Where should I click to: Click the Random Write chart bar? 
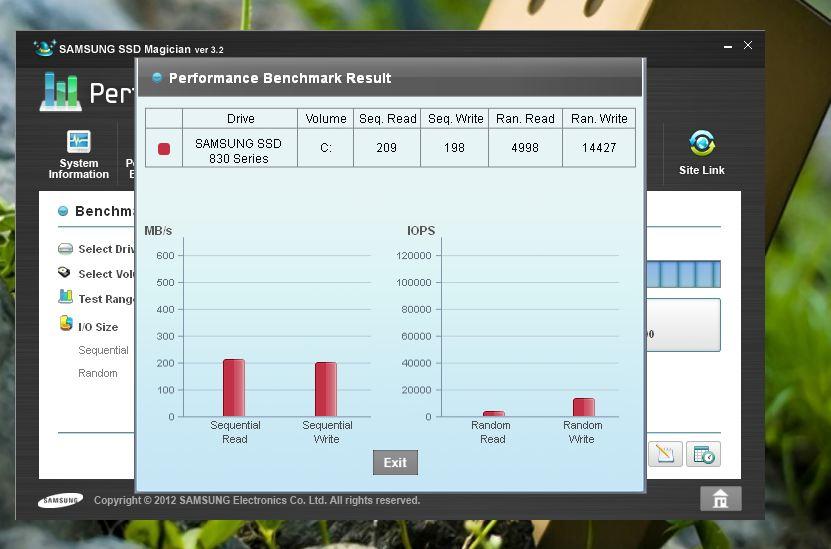pos(584,407)
